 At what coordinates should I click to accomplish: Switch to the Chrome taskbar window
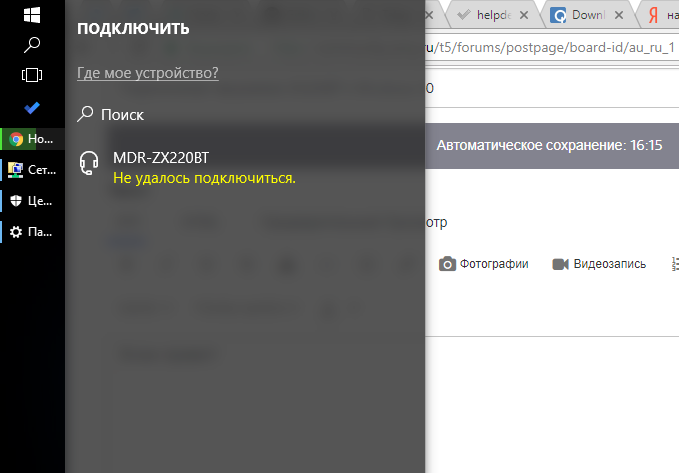(32, 139)
